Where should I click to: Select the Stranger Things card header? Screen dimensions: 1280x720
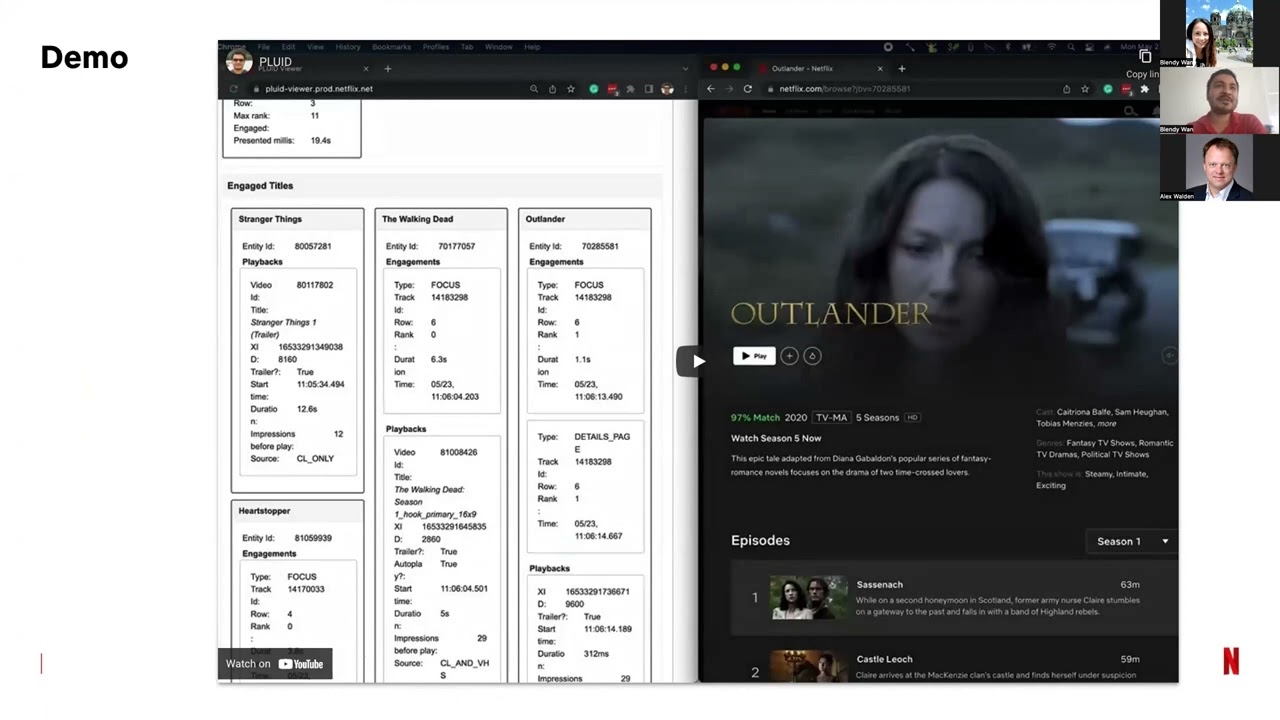coord(297,219)
